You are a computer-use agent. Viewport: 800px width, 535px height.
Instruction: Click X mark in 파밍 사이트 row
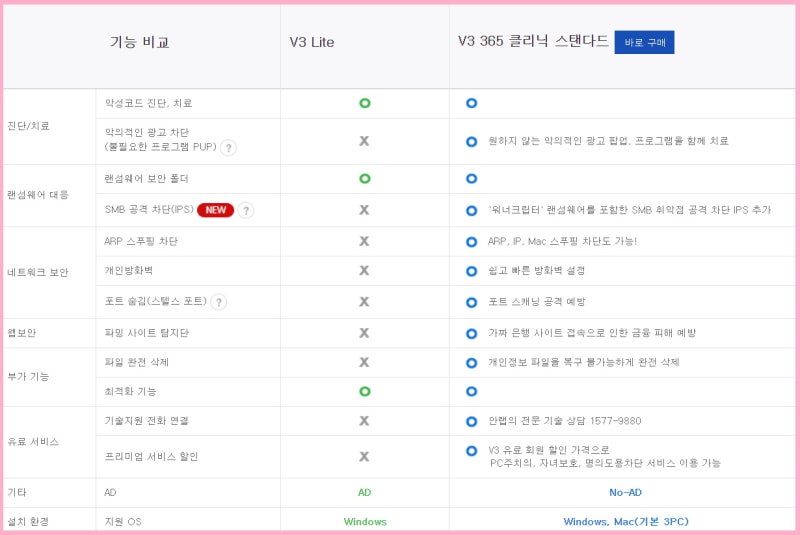(364, 333)
